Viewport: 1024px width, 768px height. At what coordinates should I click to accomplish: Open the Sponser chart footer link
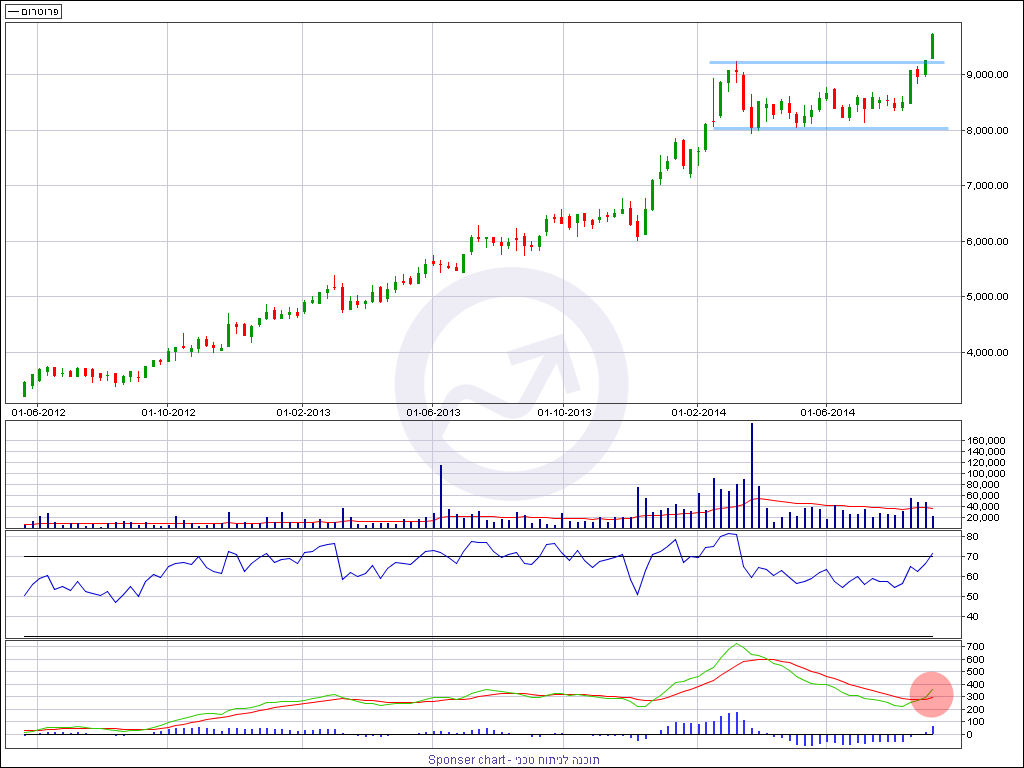[x=514, y=760]
